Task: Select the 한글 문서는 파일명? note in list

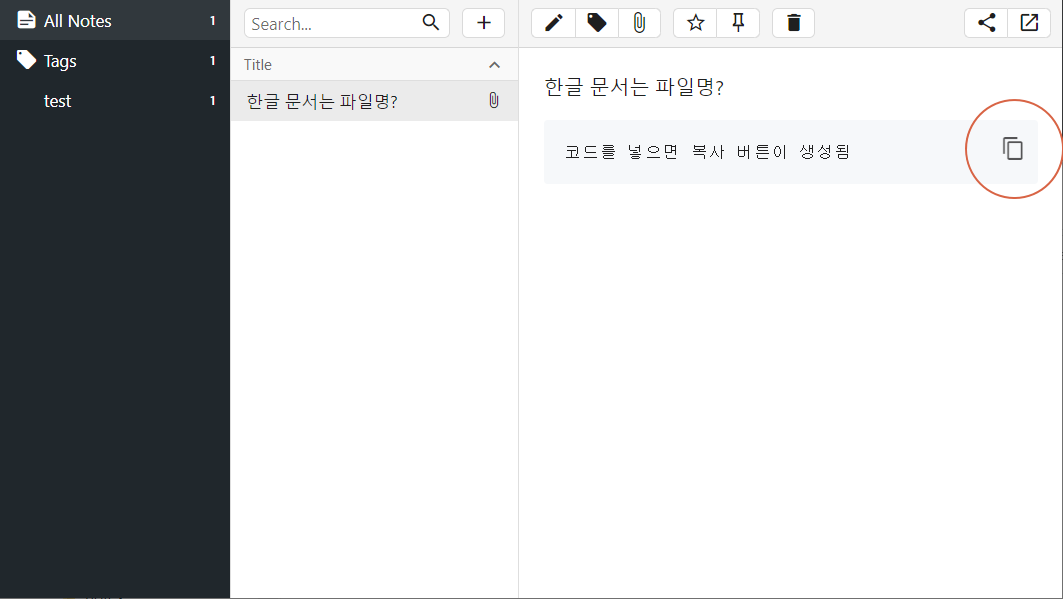Action: pos(374,101)
